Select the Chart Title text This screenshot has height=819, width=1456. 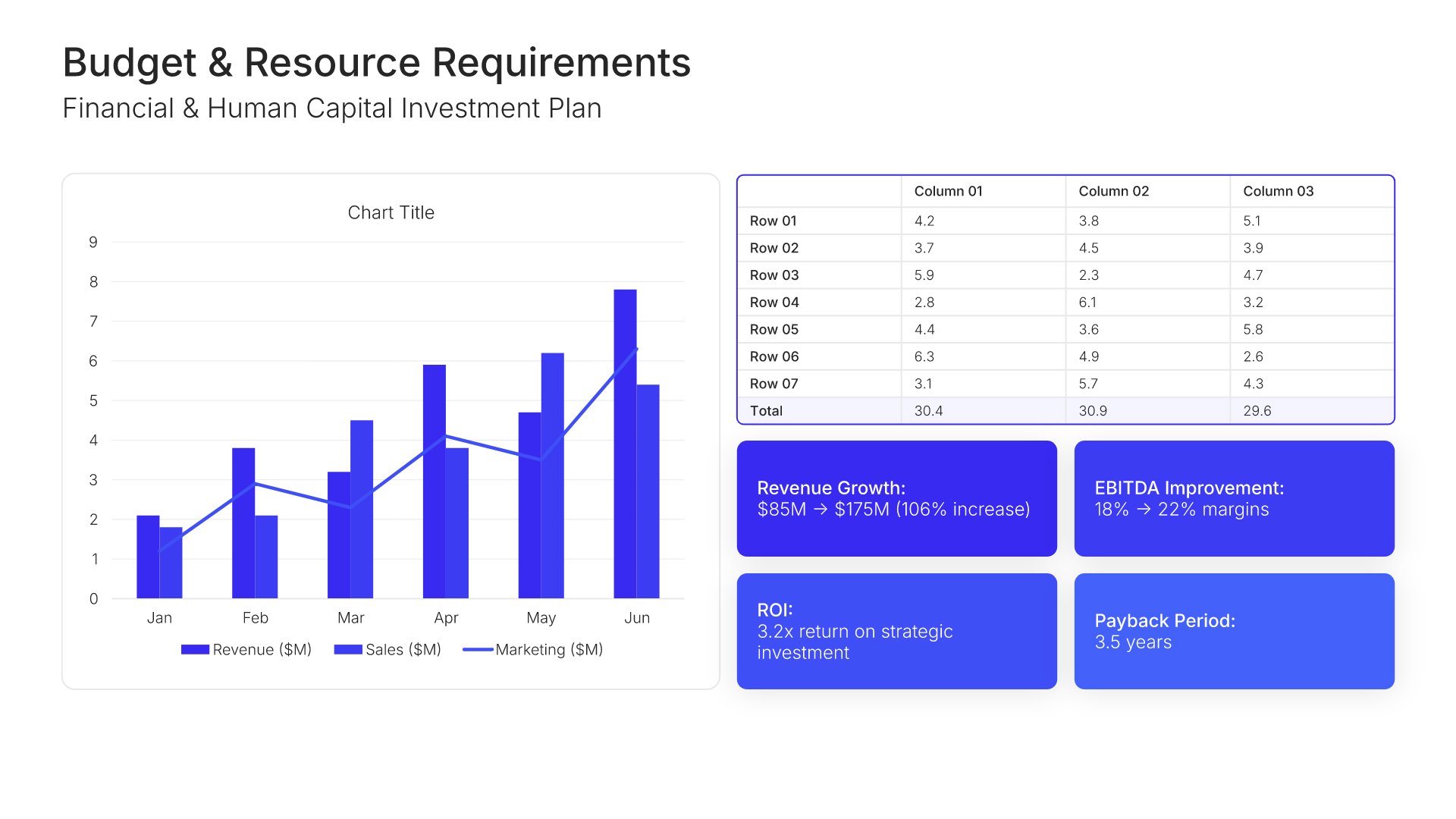(391, 213)
